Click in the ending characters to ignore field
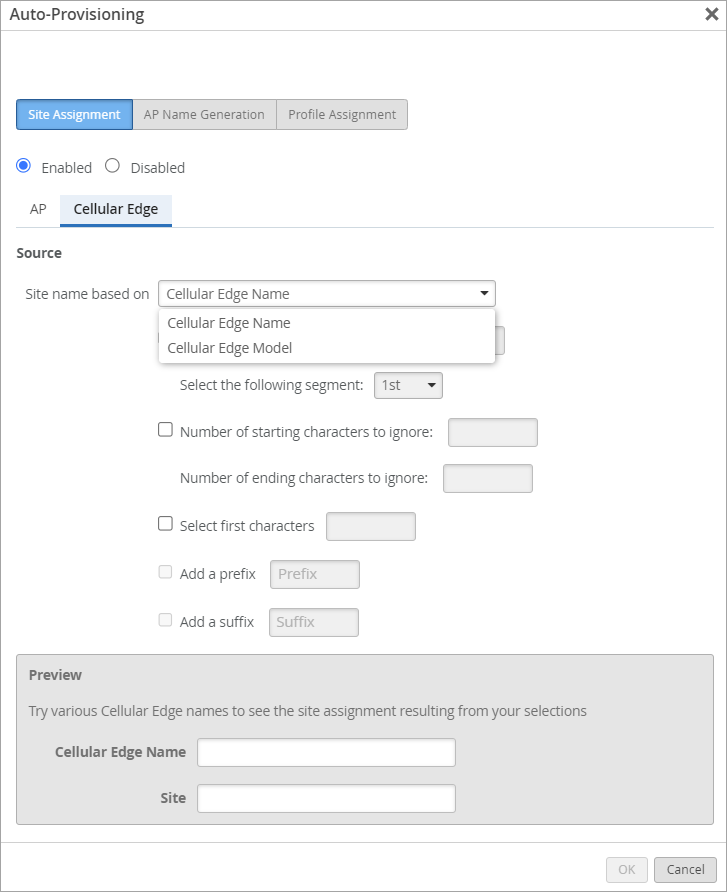This screenshot has height=892, width=727. pyautogui.click(x=488, y=478)
